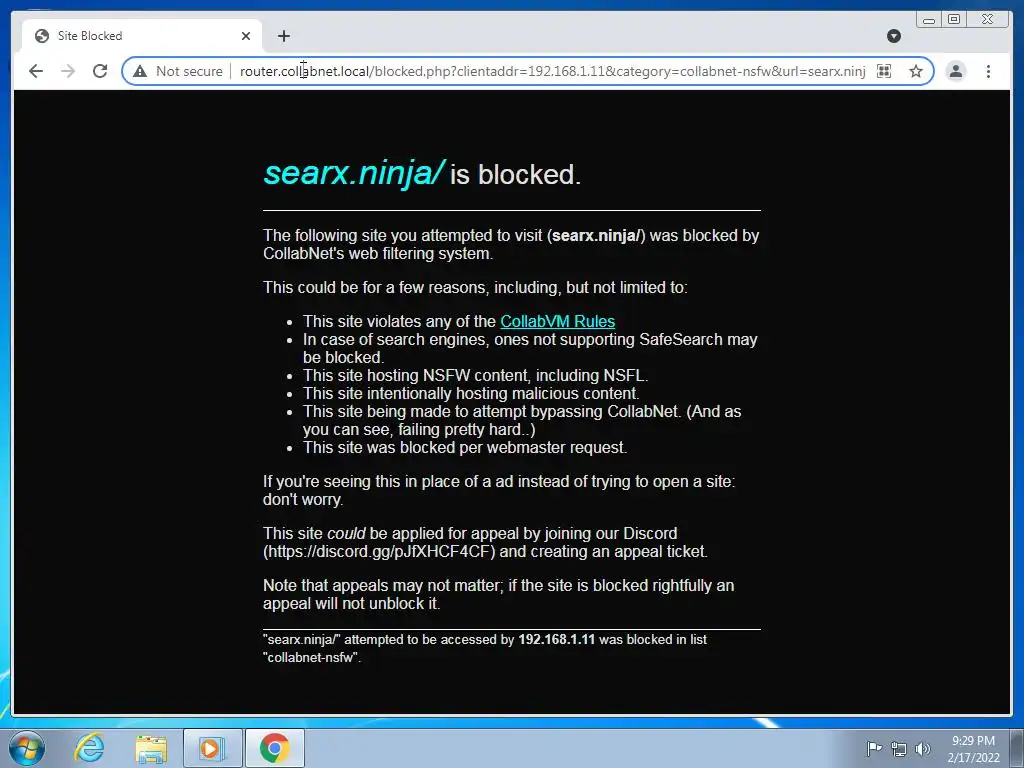1024x768 pixels.
Task: Open the tab search dropdown arrow
Action: point(894,36)
